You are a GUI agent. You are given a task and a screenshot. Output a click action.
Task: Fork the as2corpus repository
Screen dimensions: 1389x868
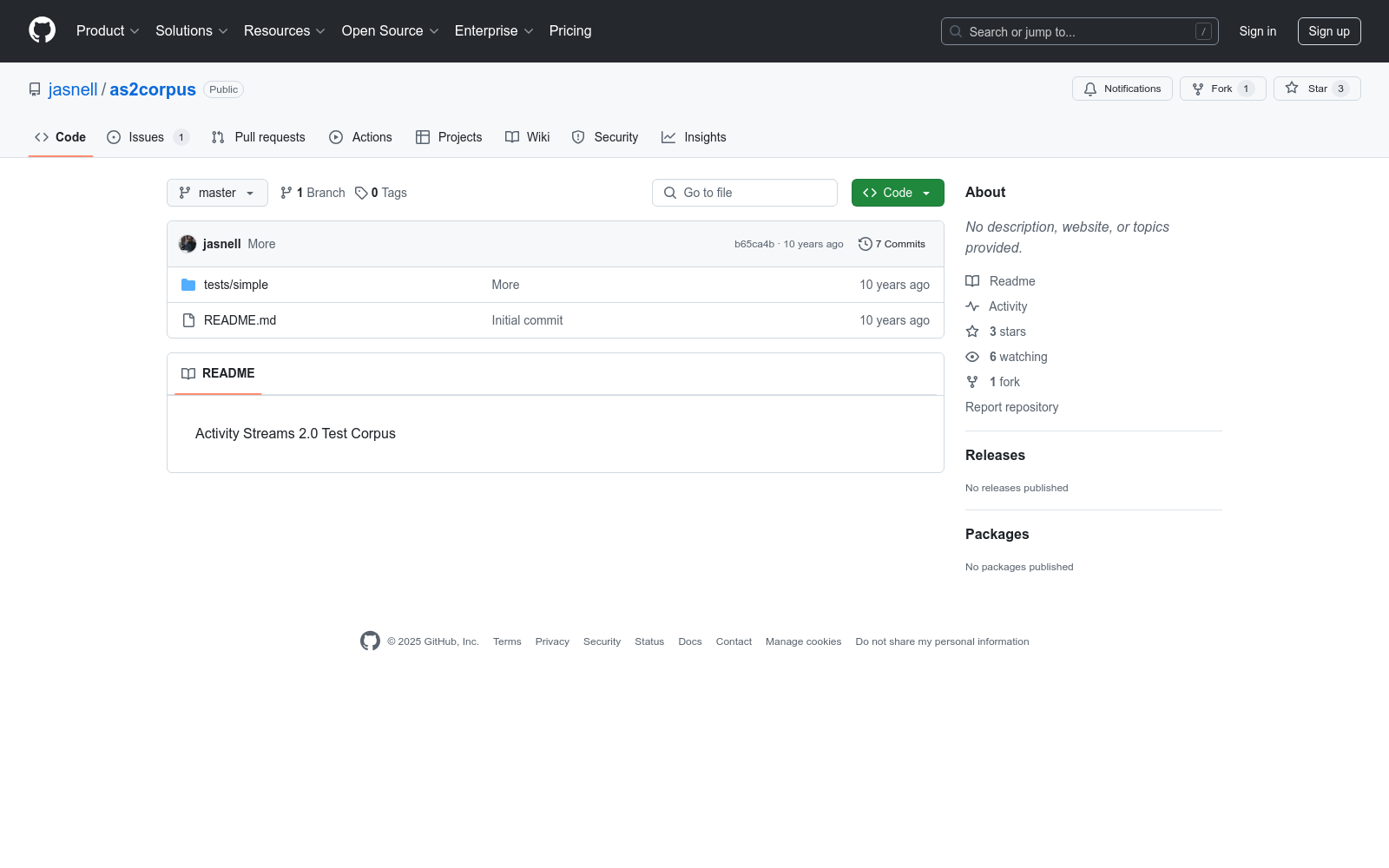(1223, 89)
